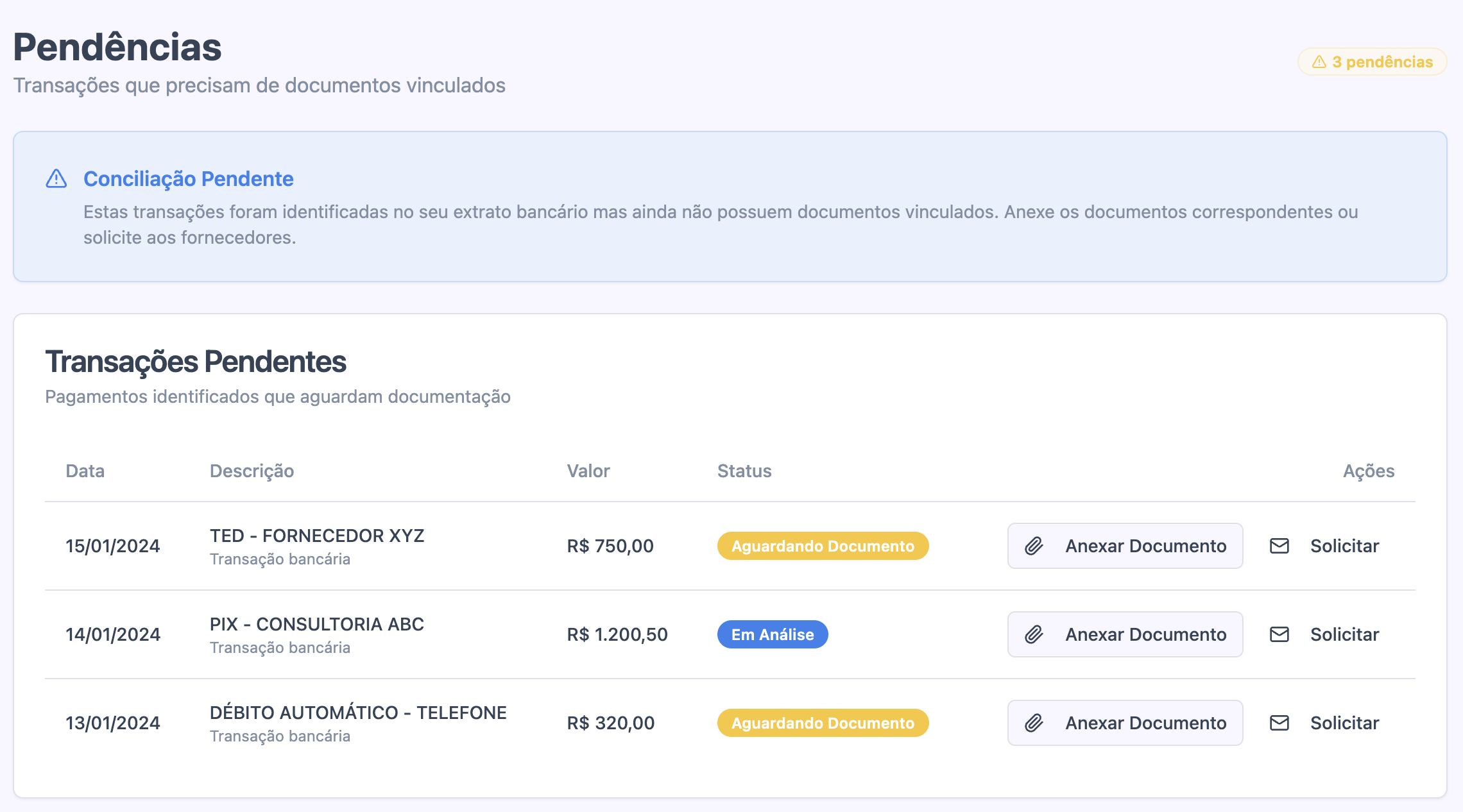Expand the Transações Pendentes section

[196, 362]
